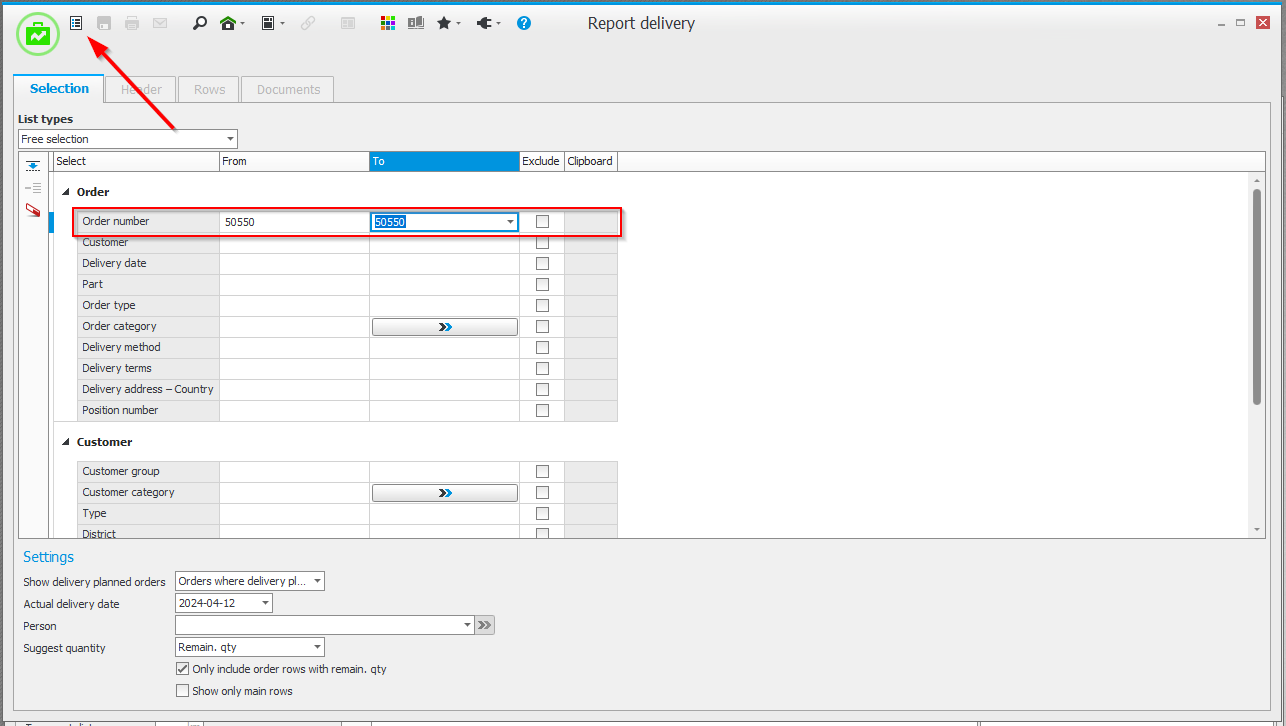The height and width of the screenshot is (726, 1286).
Task: Click the magnifying glass search icon
Action: 200,23
